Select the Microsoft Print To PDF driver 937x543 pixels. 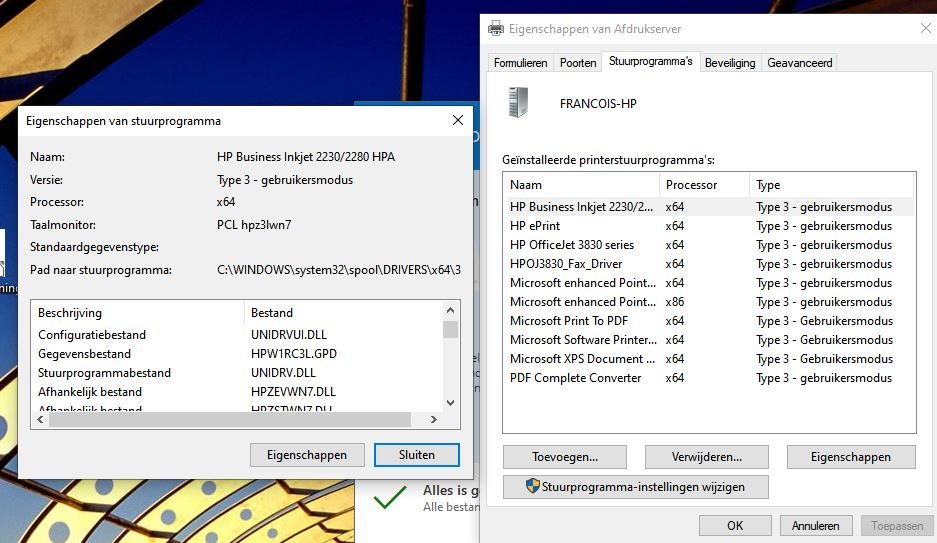pos(709,321)
